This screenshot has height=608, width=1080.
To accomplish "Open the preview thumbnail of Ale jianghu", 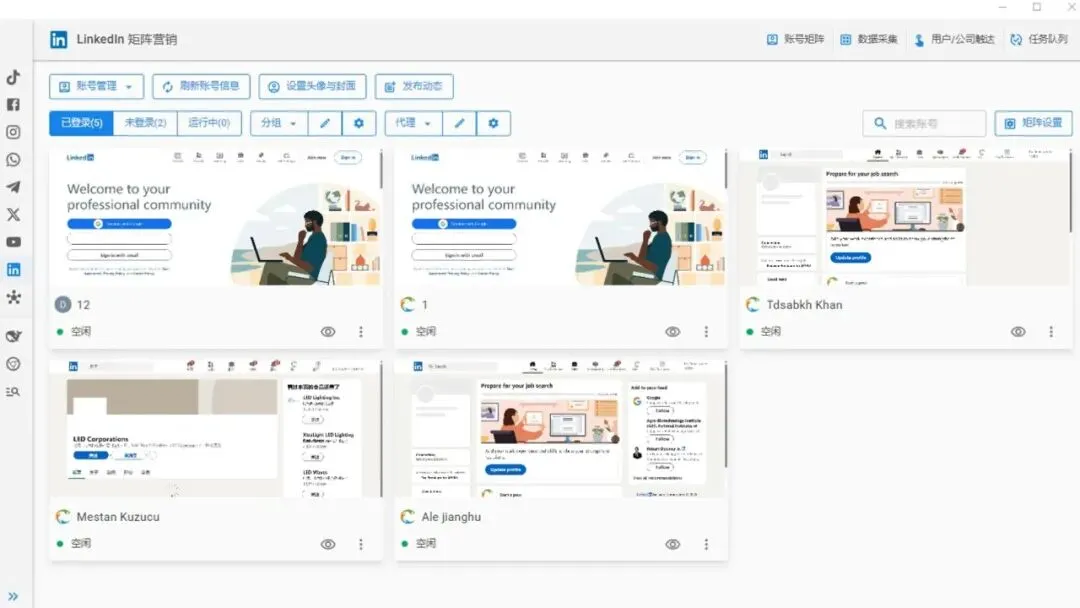I will click(x=561, y=428).
